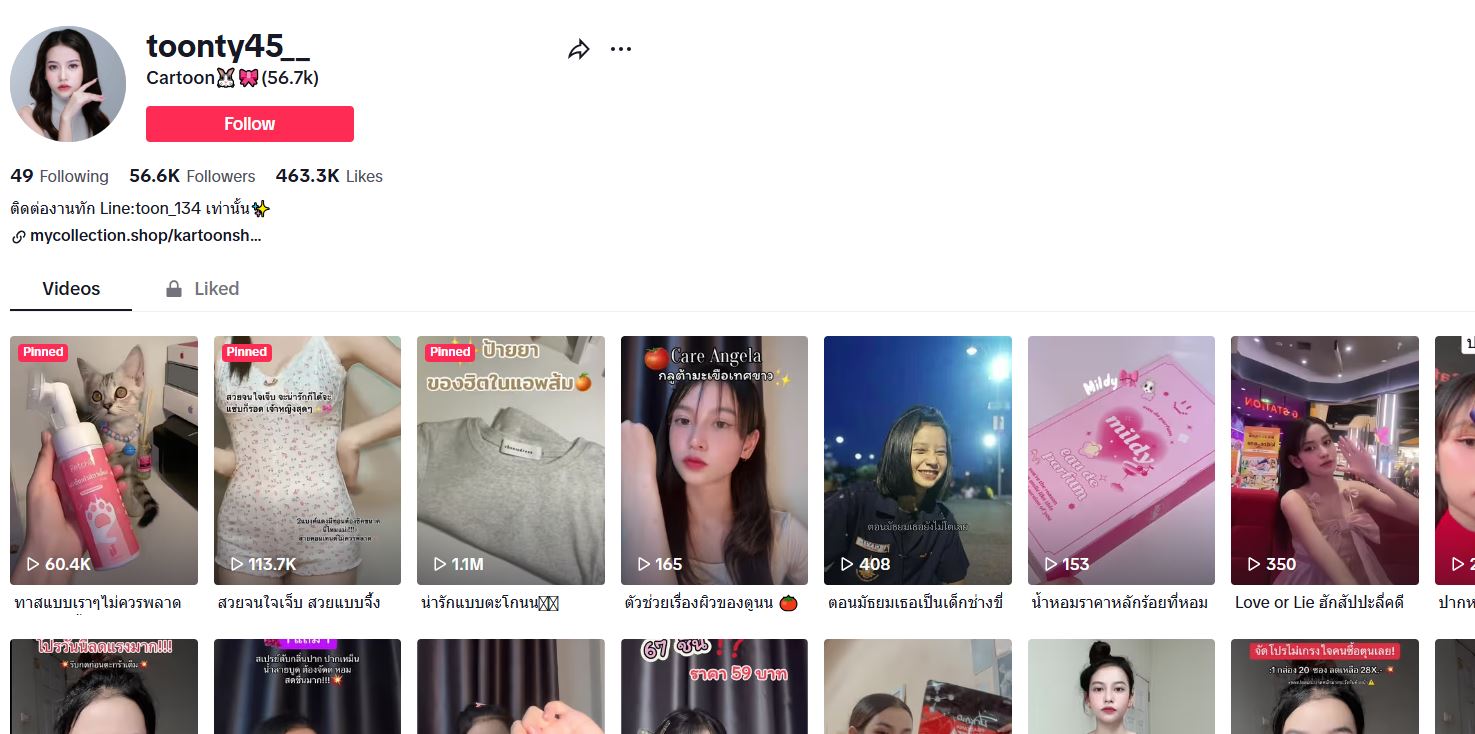Click play icon on 408 video

point(848,564)
